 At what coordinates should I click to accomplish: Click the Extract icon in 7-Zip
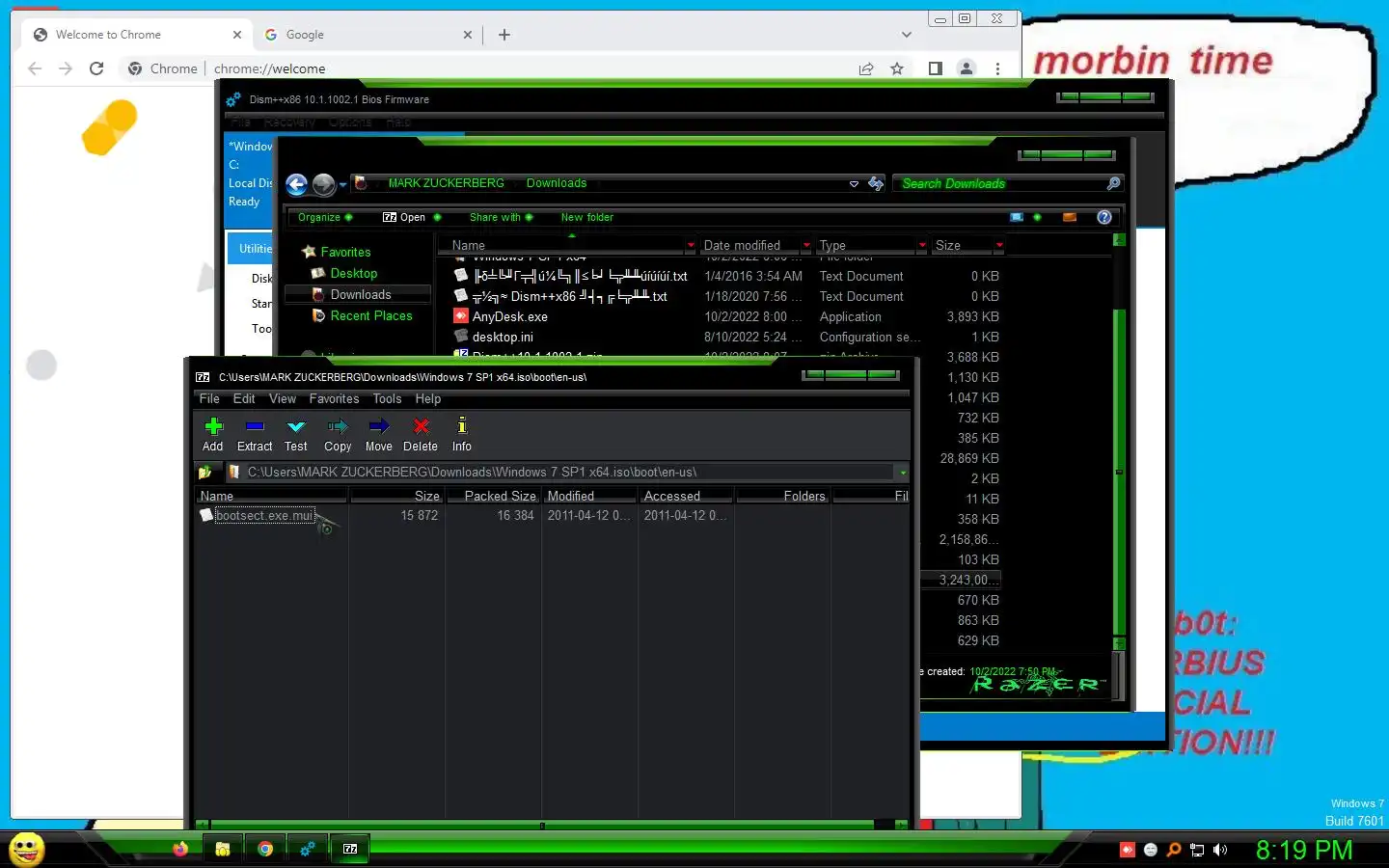[x=255, y=434]
